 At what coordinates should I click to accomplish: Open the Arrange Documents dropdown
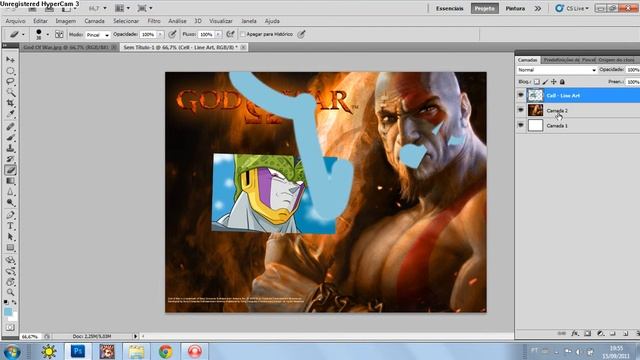tap(122, 8)
